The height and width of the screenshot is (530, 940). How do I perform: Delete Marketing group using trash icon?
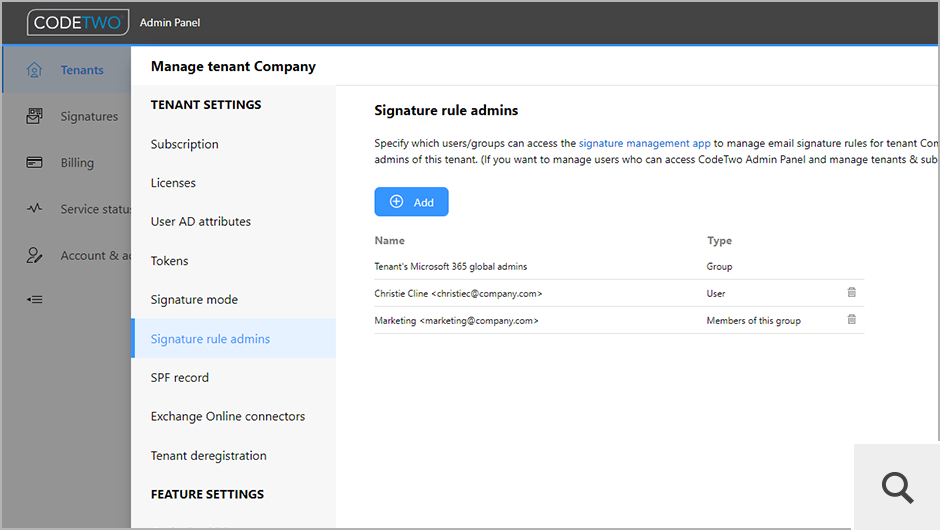tap(852, 320)
